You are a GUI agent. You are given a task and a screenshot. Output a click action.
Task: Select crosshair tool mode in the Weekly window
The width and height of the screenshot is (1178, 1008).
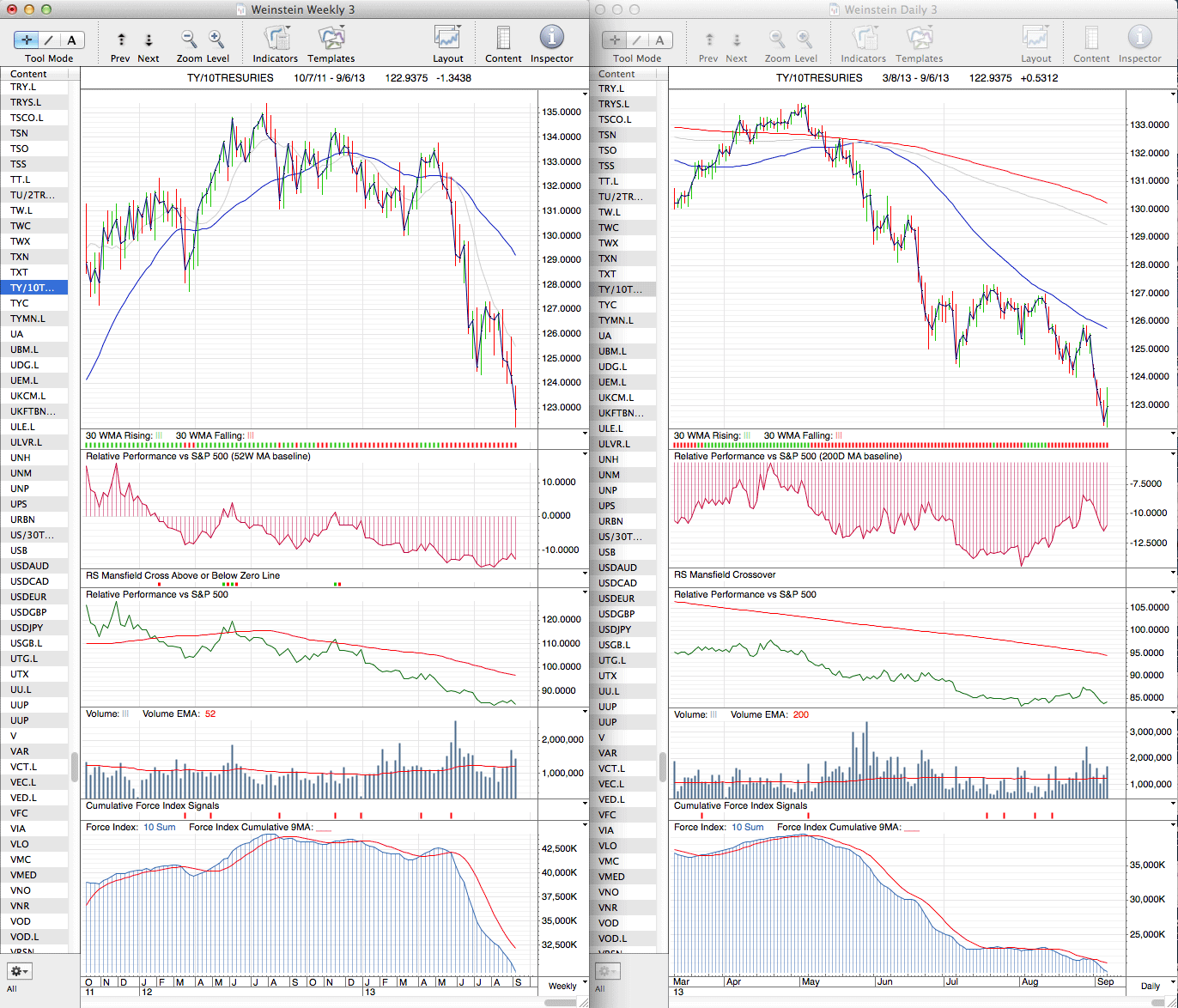tap(27, 39)
